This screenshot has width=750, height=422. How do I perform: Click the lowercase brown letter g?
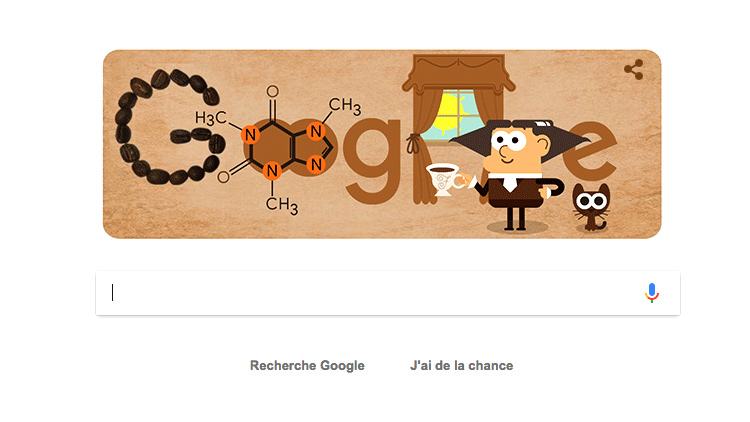click(x=372, y=160)
